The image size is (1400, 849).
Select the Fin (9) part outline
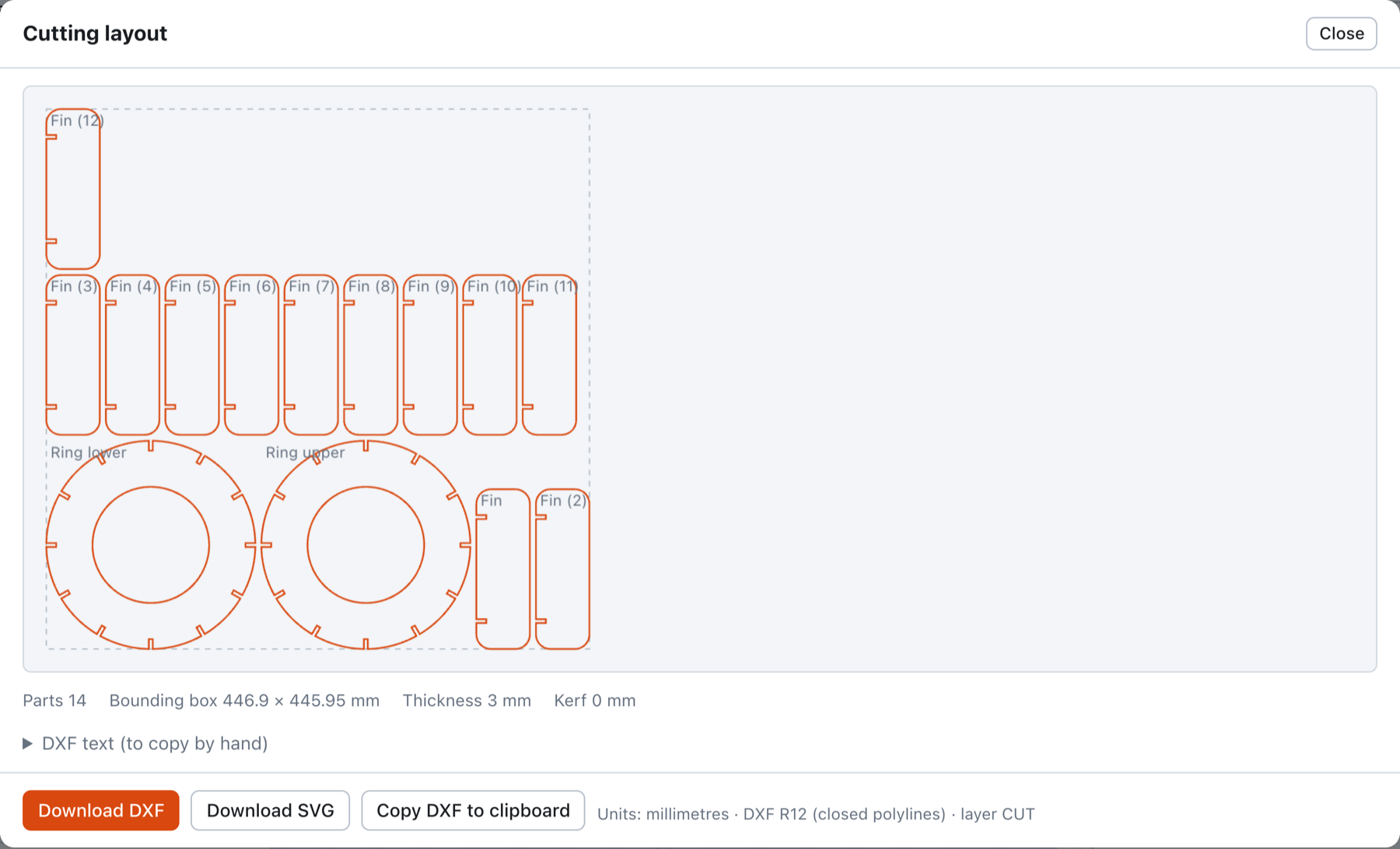pyautogui.click(x=430, y=355)
